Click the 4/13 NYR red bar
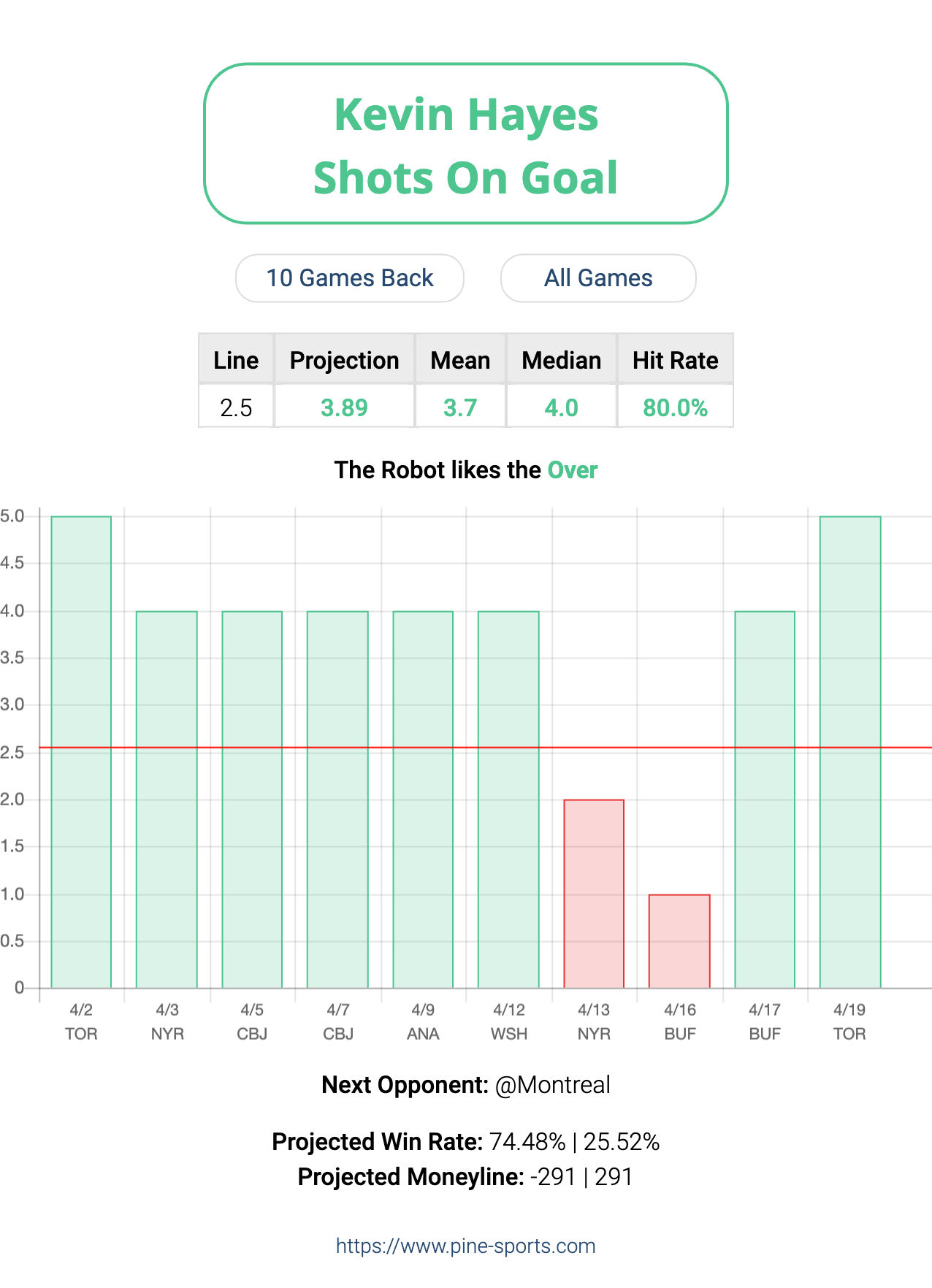This screenshot has height=1288, width=932. pyautogui.click(x=594, y=894)
